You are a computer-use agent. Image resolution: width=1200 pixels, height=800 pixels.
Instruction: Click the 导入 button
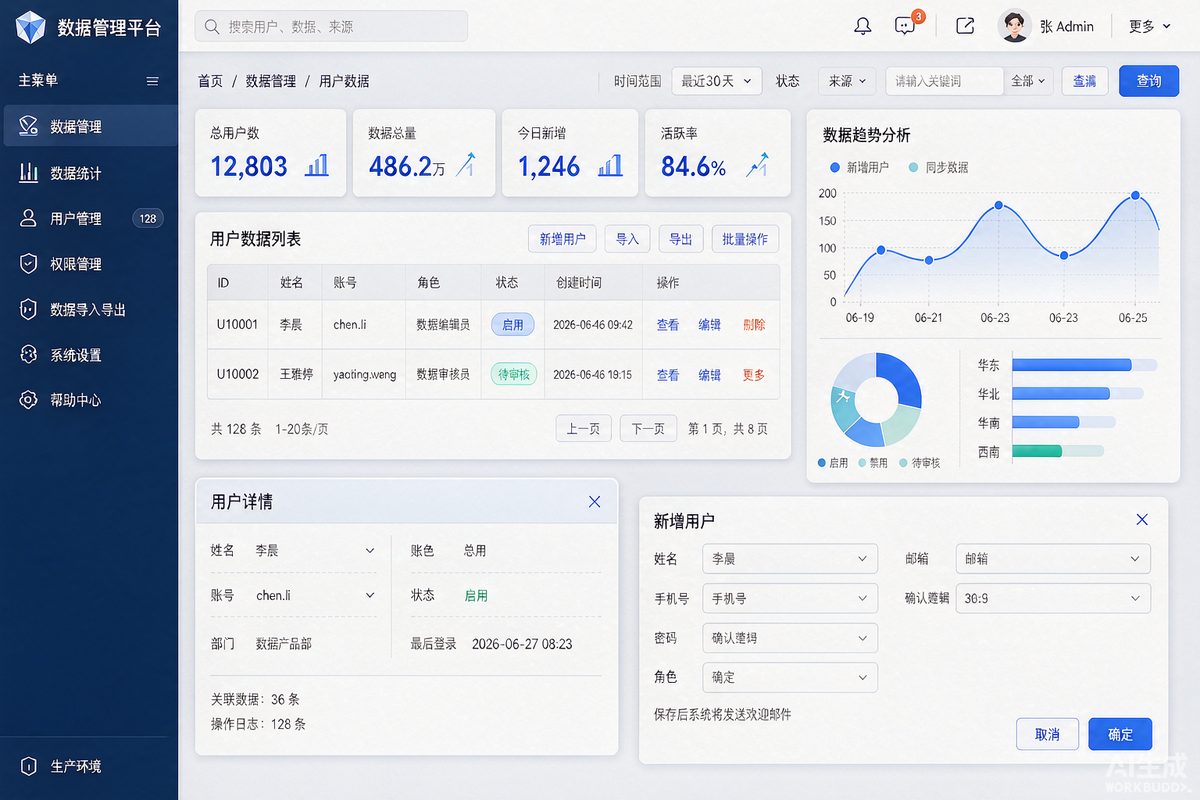pos(627,239)
